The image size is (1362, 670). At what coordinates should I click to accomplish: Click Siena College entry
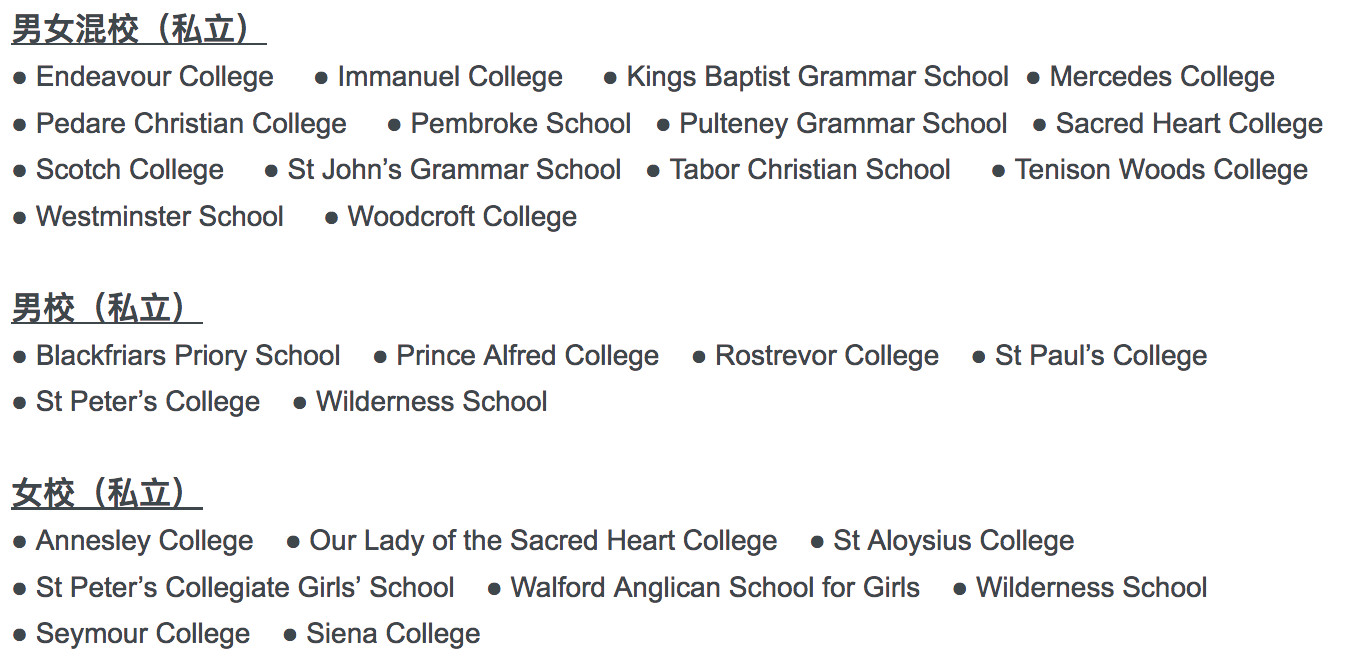(x=393, y=634)
